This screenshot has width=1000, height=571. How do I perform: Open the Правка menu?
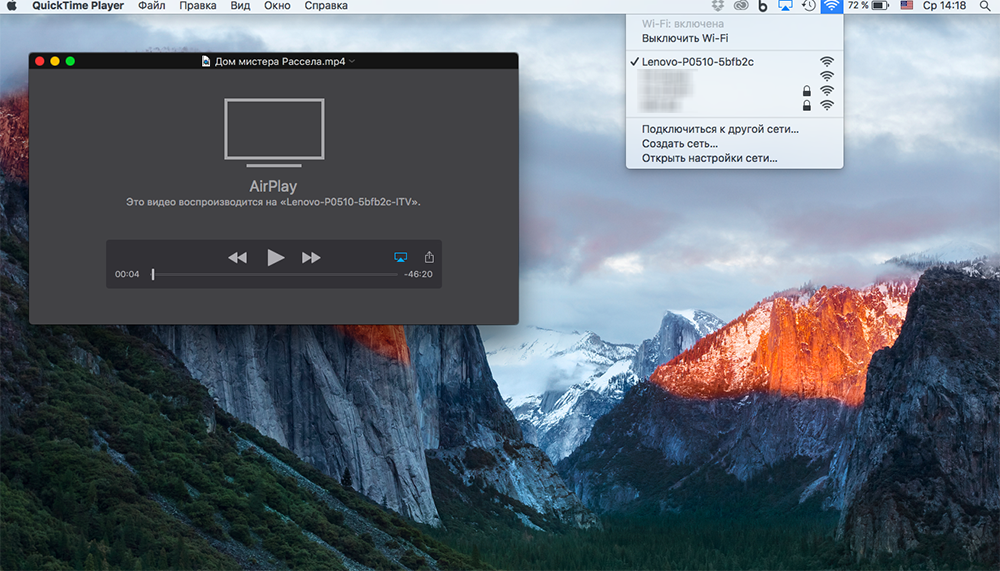coord(198,6)
